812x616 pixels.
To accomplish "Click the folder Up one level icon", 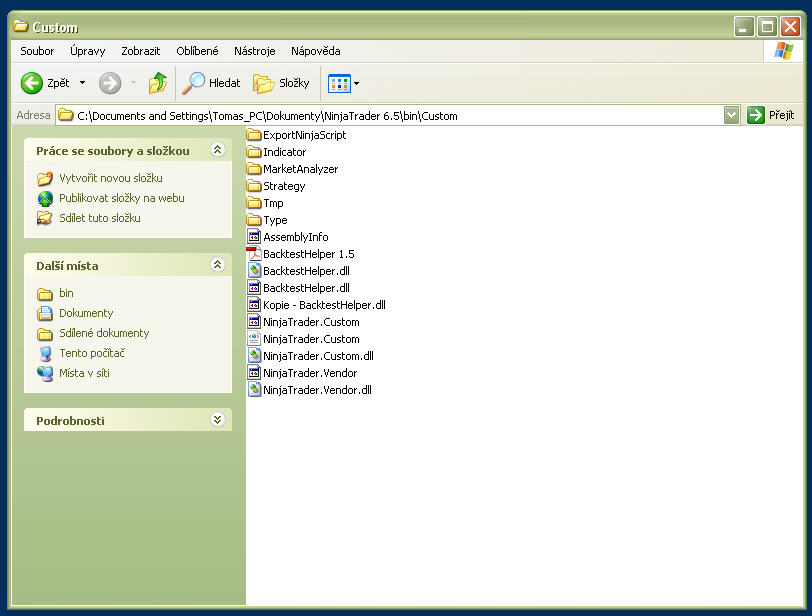I will [x=158, y=83].
